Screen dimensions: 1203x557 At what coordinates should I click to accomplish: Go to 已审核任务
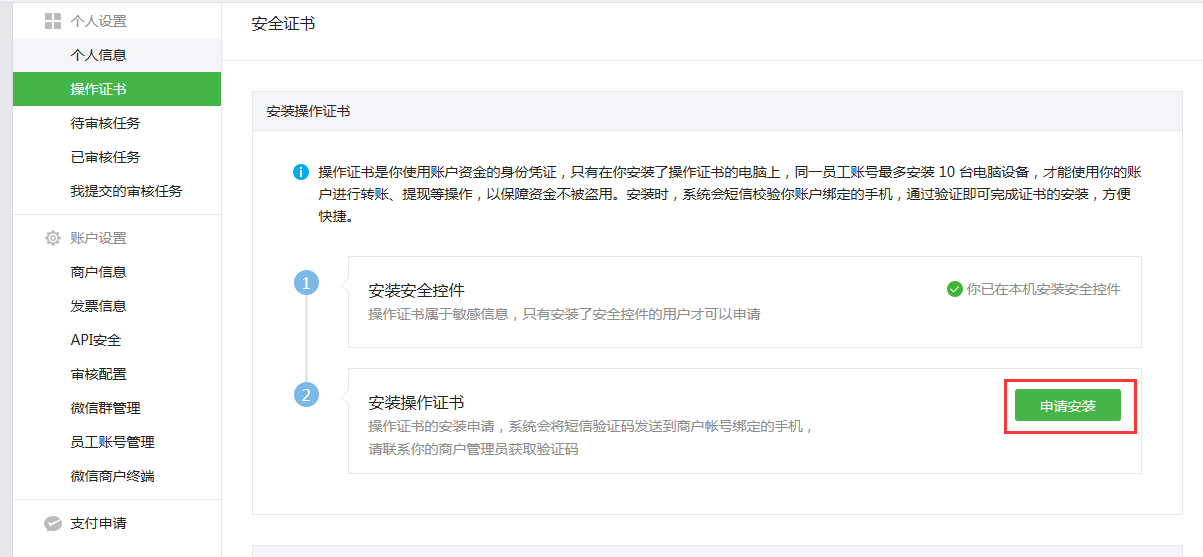[105, 157]
